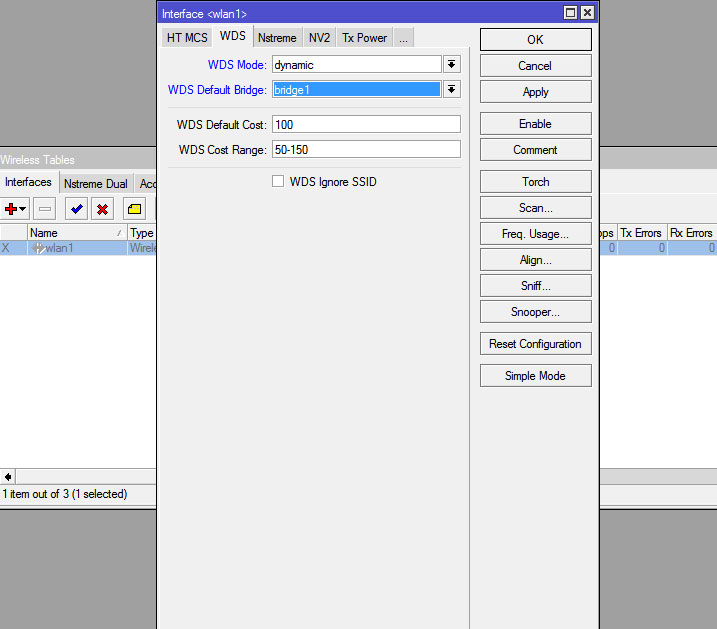717x629 pixels.
Task: Switch to Nstreme Dual tab
Action: [x=95, y=184]
